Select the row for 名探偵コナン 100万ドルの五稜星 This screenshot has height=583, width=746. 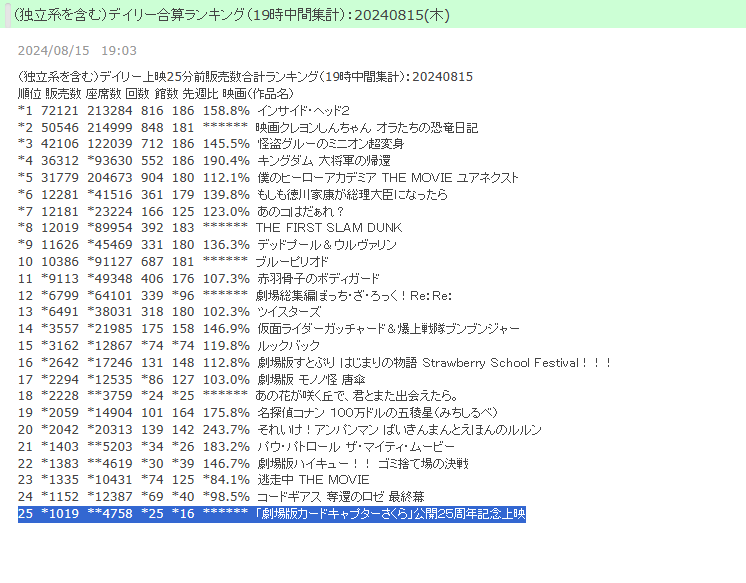click(257, 413)
